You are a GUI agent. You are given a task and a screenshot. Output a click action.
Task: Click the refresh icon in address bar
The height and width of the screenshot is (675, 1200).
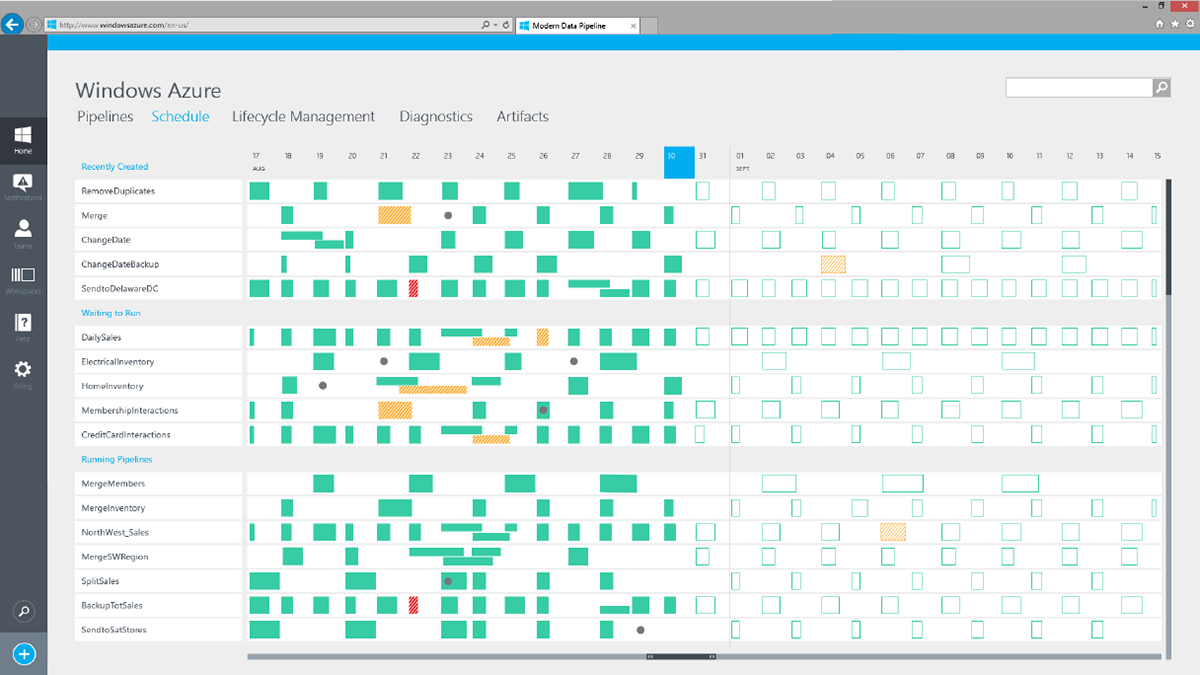point(506,23)
